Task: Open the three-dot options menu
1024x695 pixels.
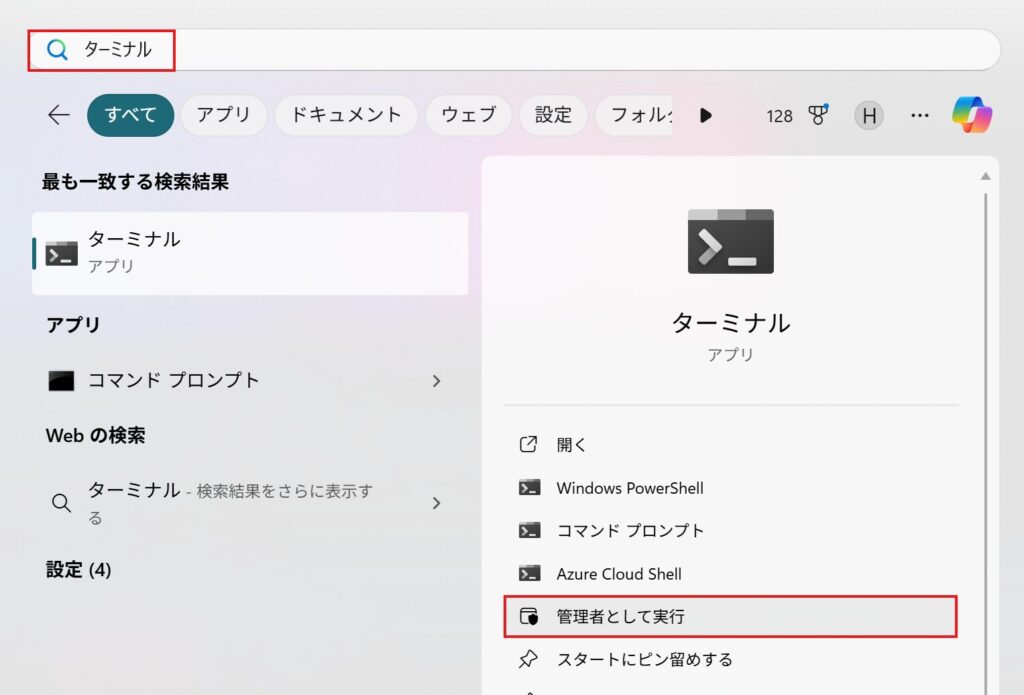Action: point(920,116)
